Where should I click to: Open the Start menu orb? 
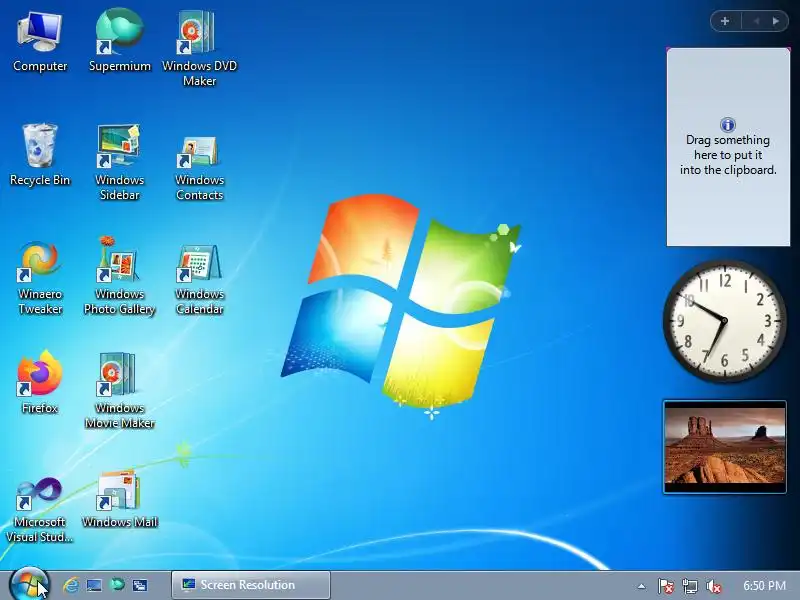(x=29, y=584)
